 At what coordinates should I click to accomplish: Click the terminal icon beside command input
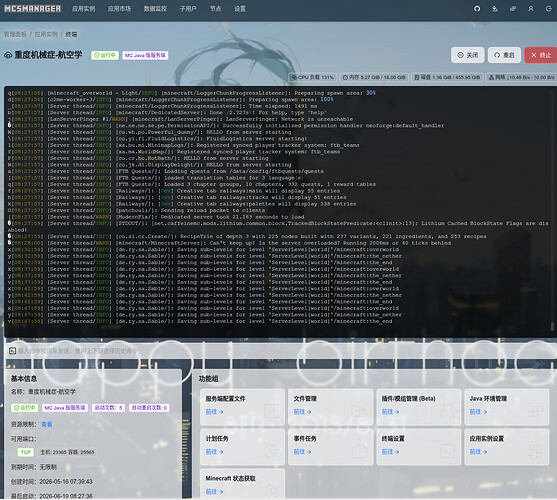(12, 351)
